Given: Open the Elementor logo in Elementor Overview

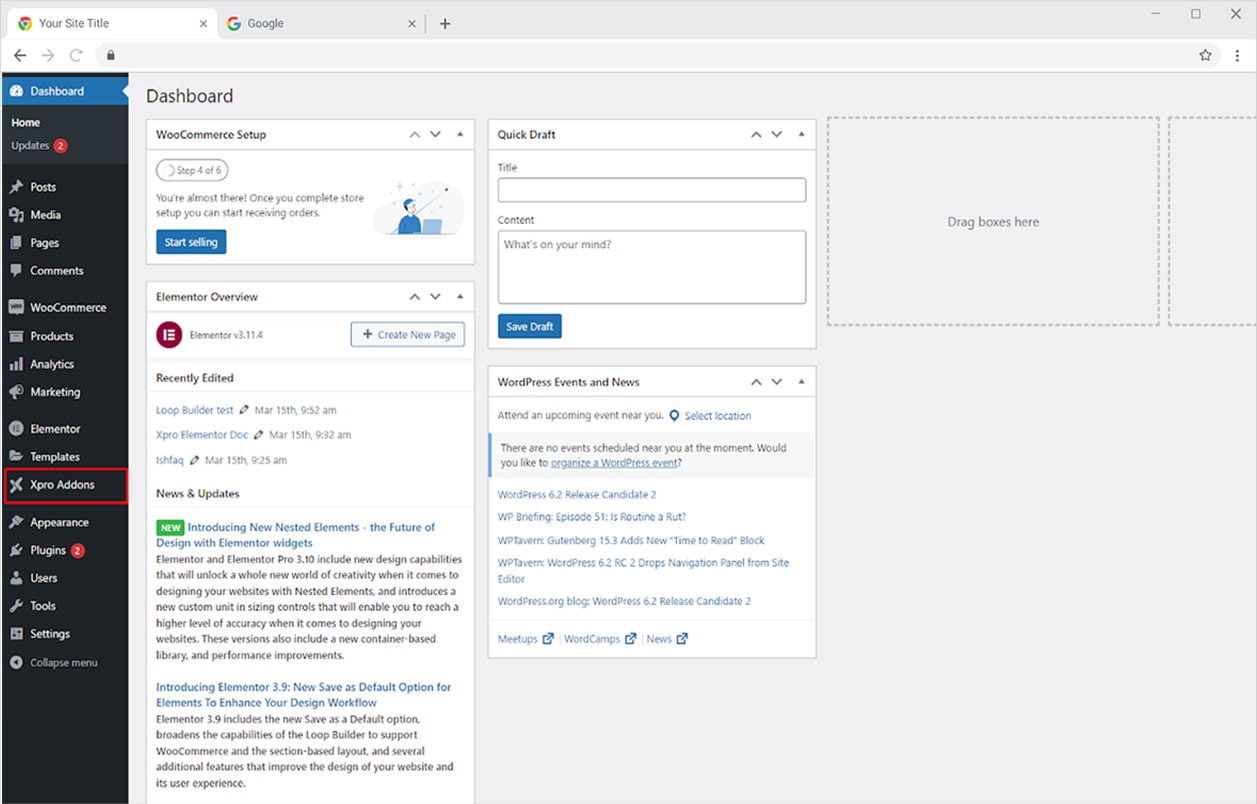Looking at the screenshot, I should pos(168,335).
